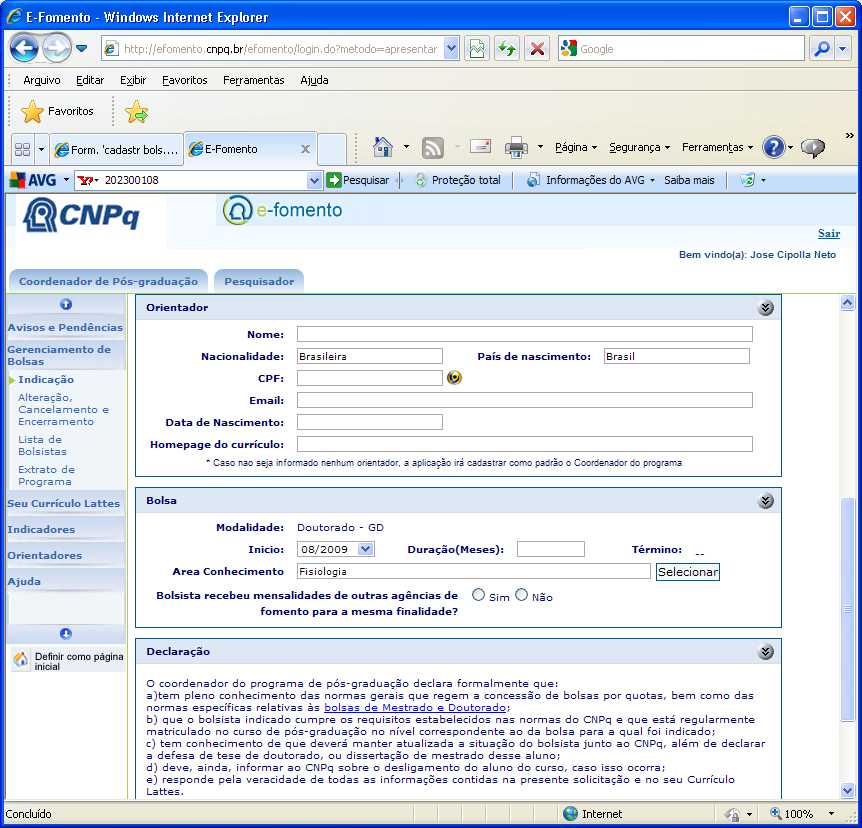The width and height of the screenshot is (862, 828).
Task: Click the Stop loading red X icon
Action: (537, 49)
